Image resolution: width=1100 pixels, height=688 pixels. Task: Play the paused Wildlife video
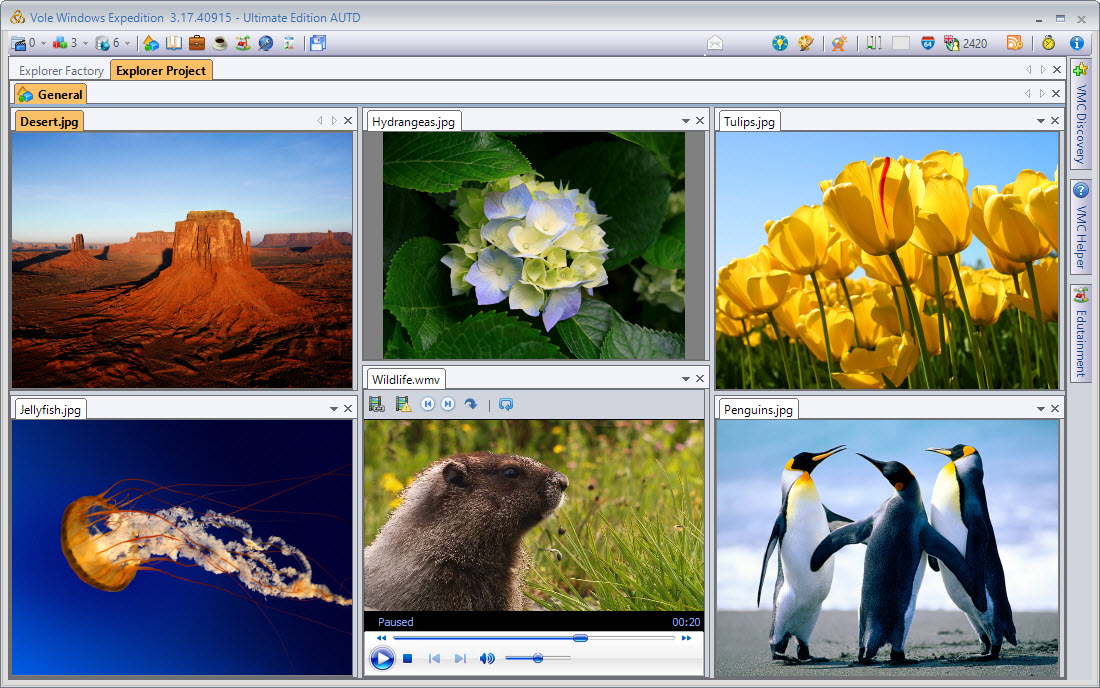(x=382, y=658)
